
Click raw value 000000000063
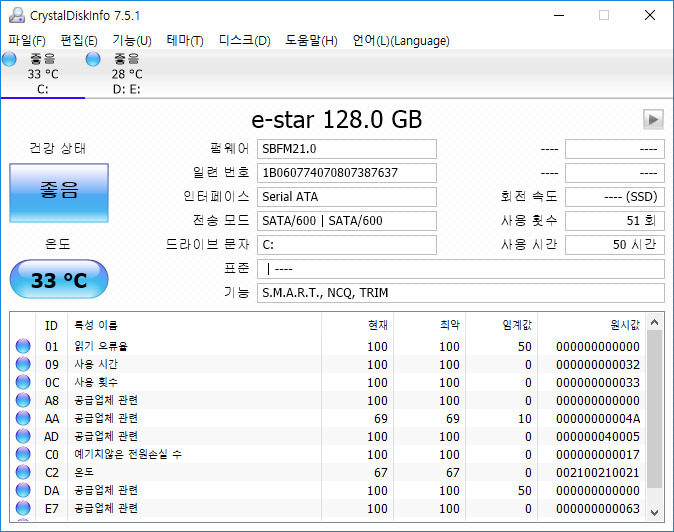[598, 509]
